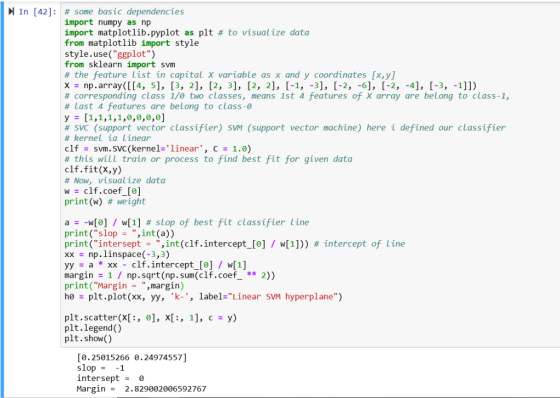Click the output weights [0.25015266 0.24974557]
The image size is (560, 398).
(132, 357)
